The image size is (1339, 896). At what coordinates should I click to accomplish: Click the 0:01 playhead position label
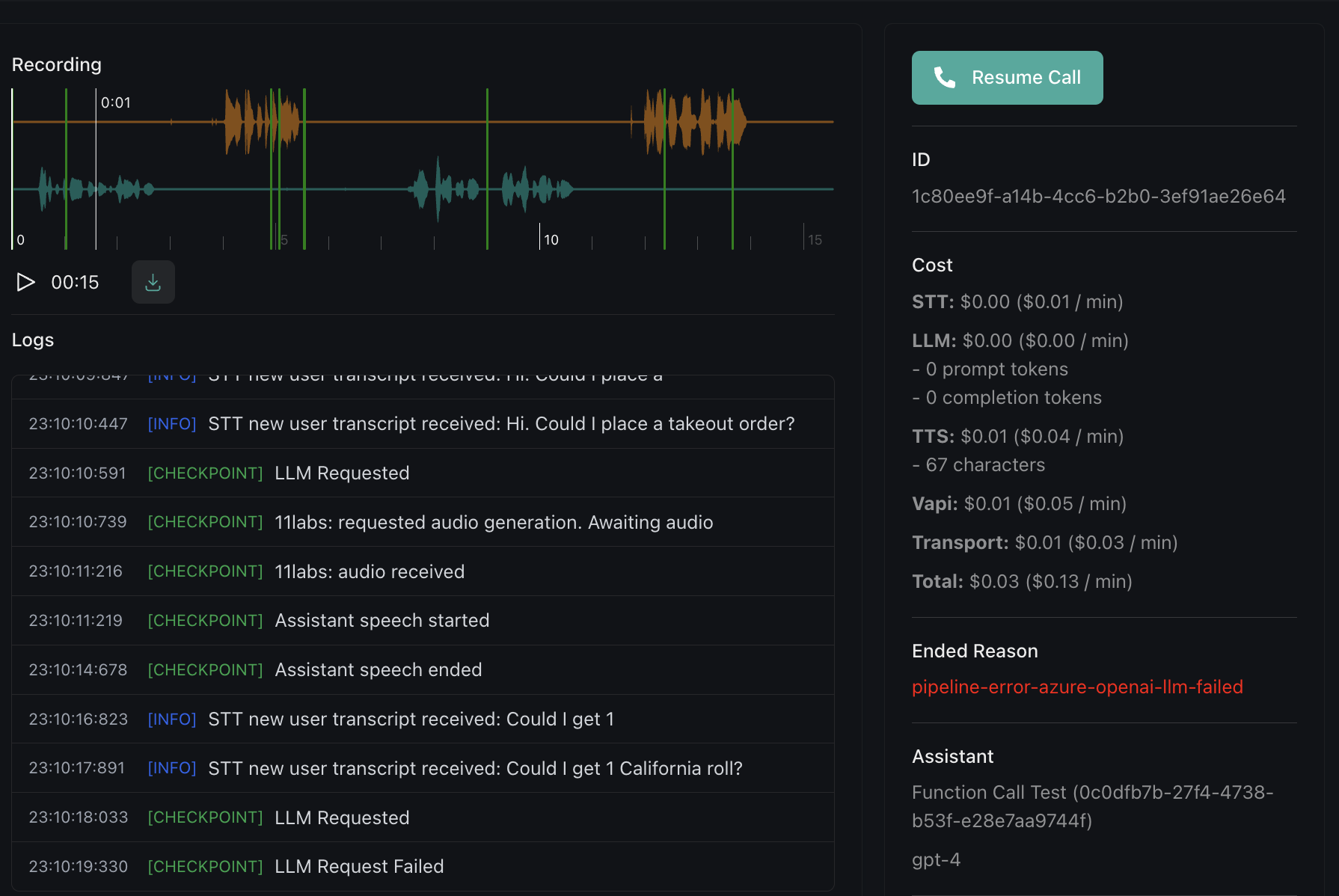116,102
